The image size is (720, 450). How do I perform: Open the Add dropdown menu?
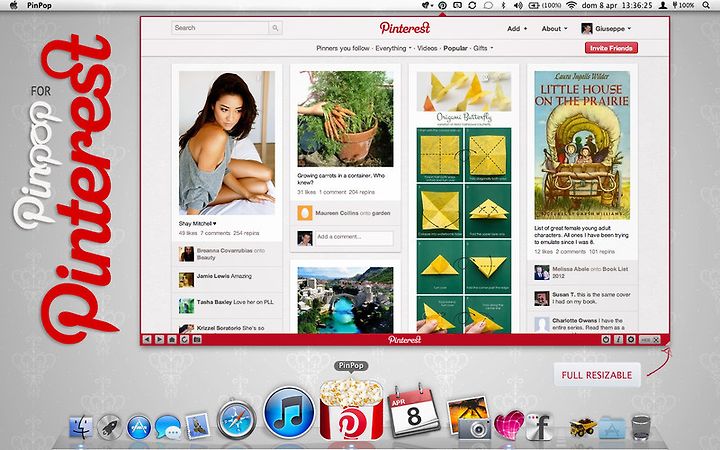517,28
